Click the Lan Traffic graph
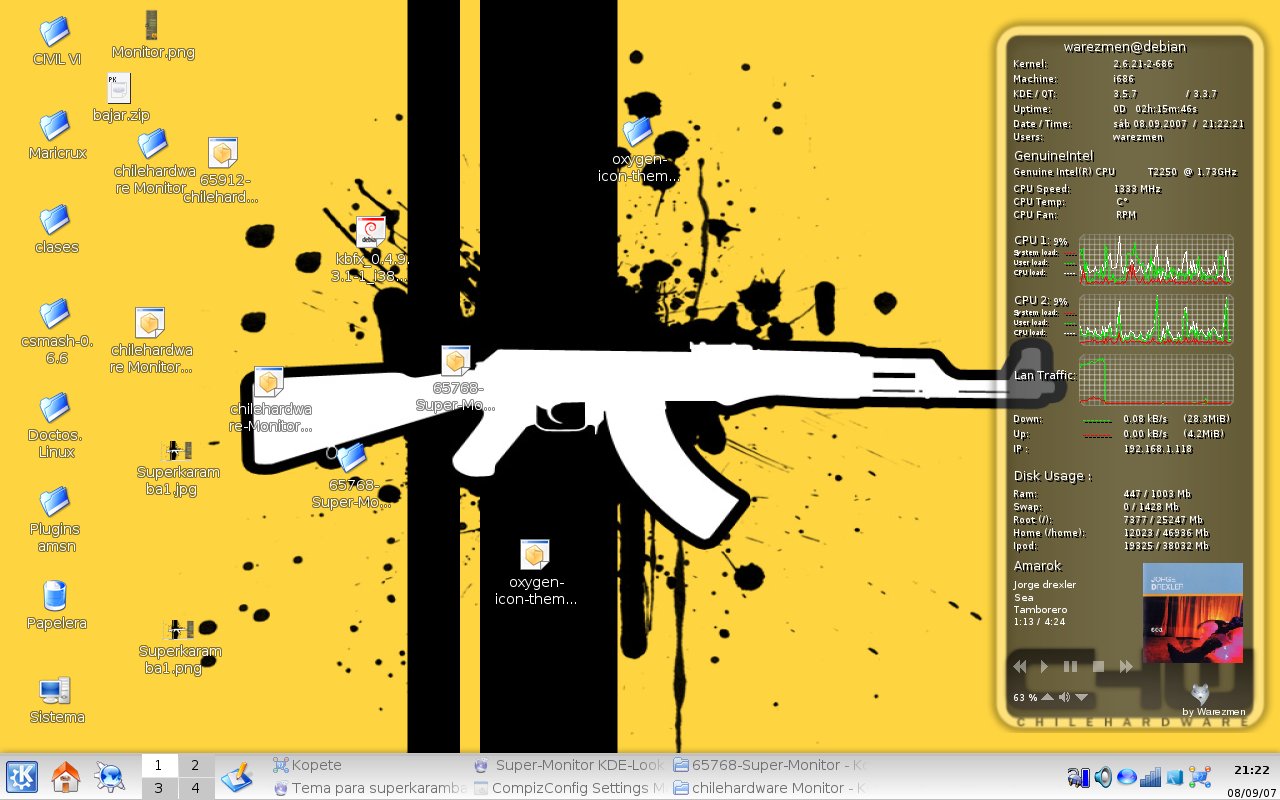Screen dimensions: 1280x800 (x=1156, y=380)
